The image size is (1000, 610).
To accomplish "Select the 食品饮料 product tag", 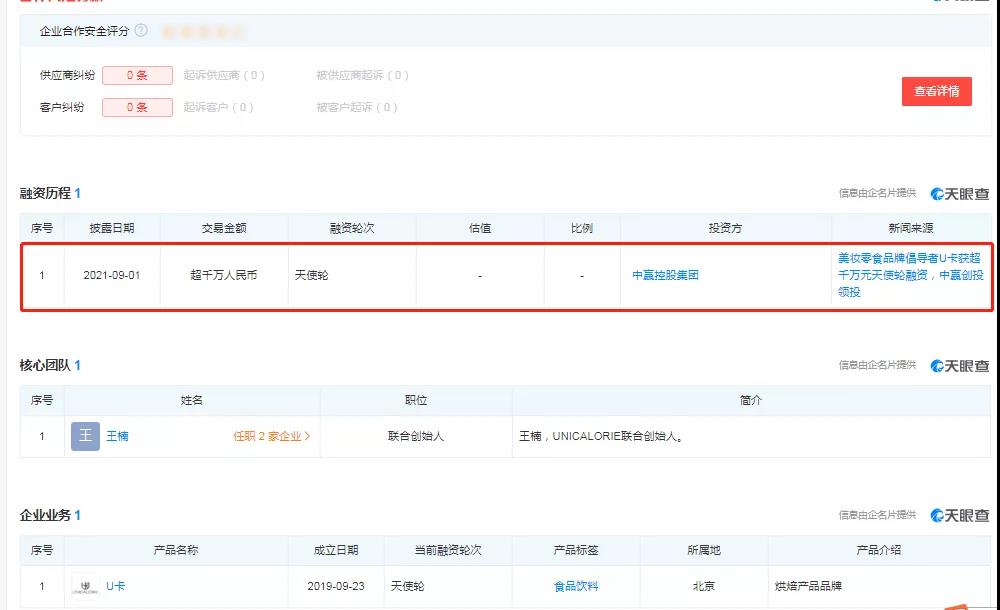I will 575,587.
